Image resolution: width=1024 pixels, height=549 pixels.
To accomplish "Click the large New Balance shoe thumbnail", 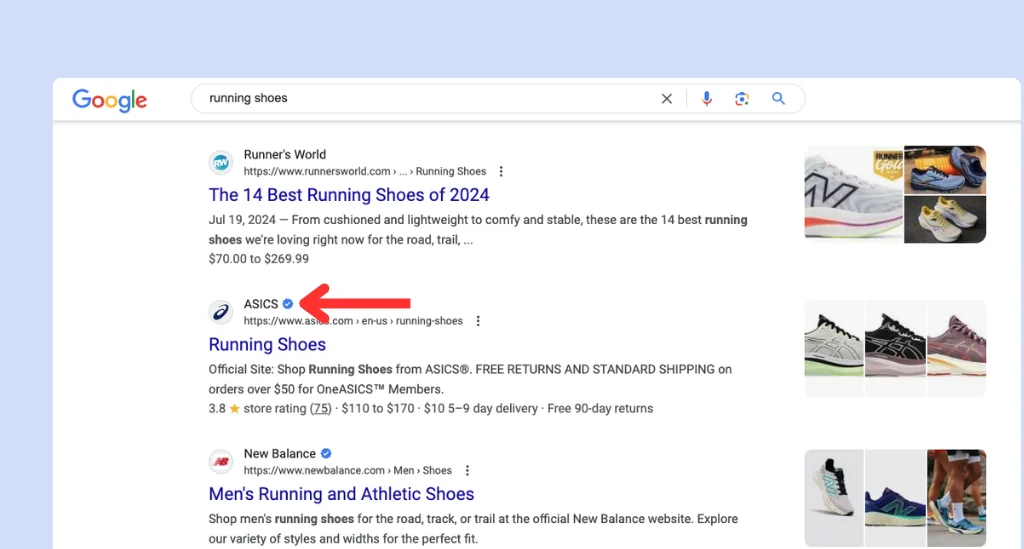I will [x=854, y=195].
